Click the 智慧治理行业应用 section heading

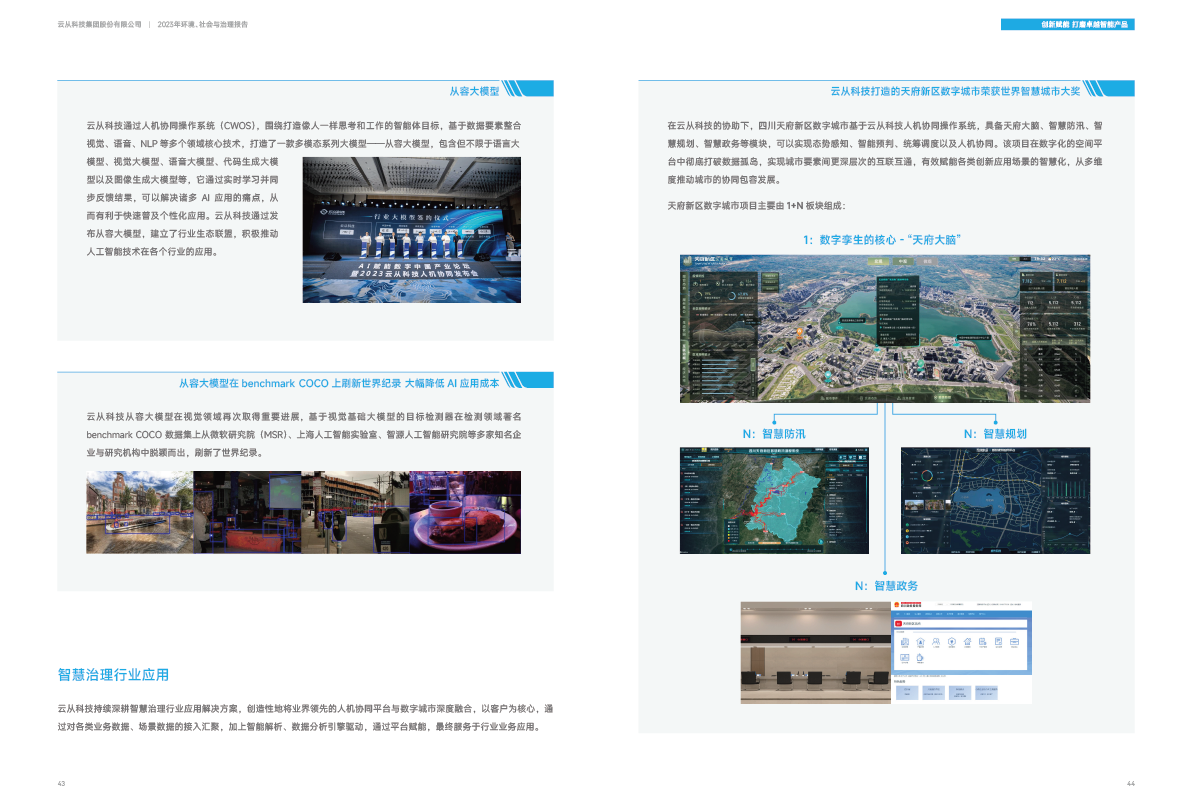(113, 675)
